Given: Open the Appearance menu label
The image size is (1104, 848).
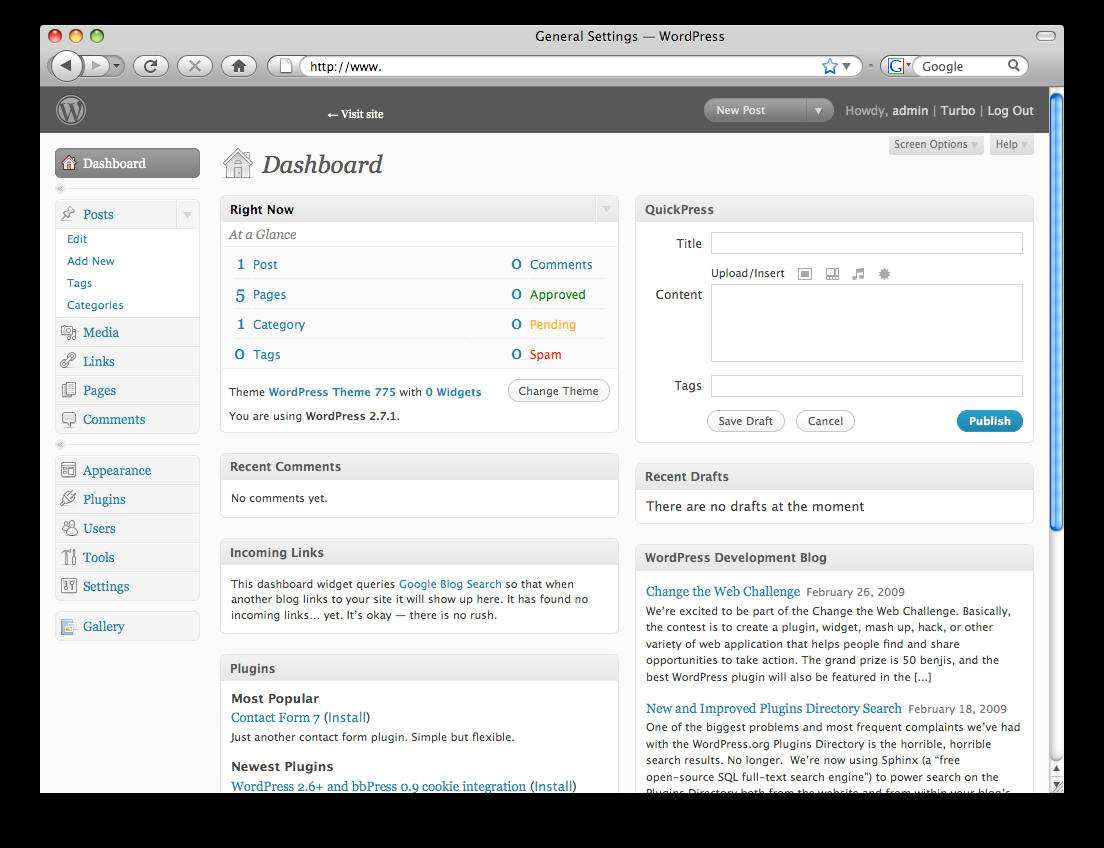Looking at the screenshot, I should pyautogui.click(x=117, y=470).
